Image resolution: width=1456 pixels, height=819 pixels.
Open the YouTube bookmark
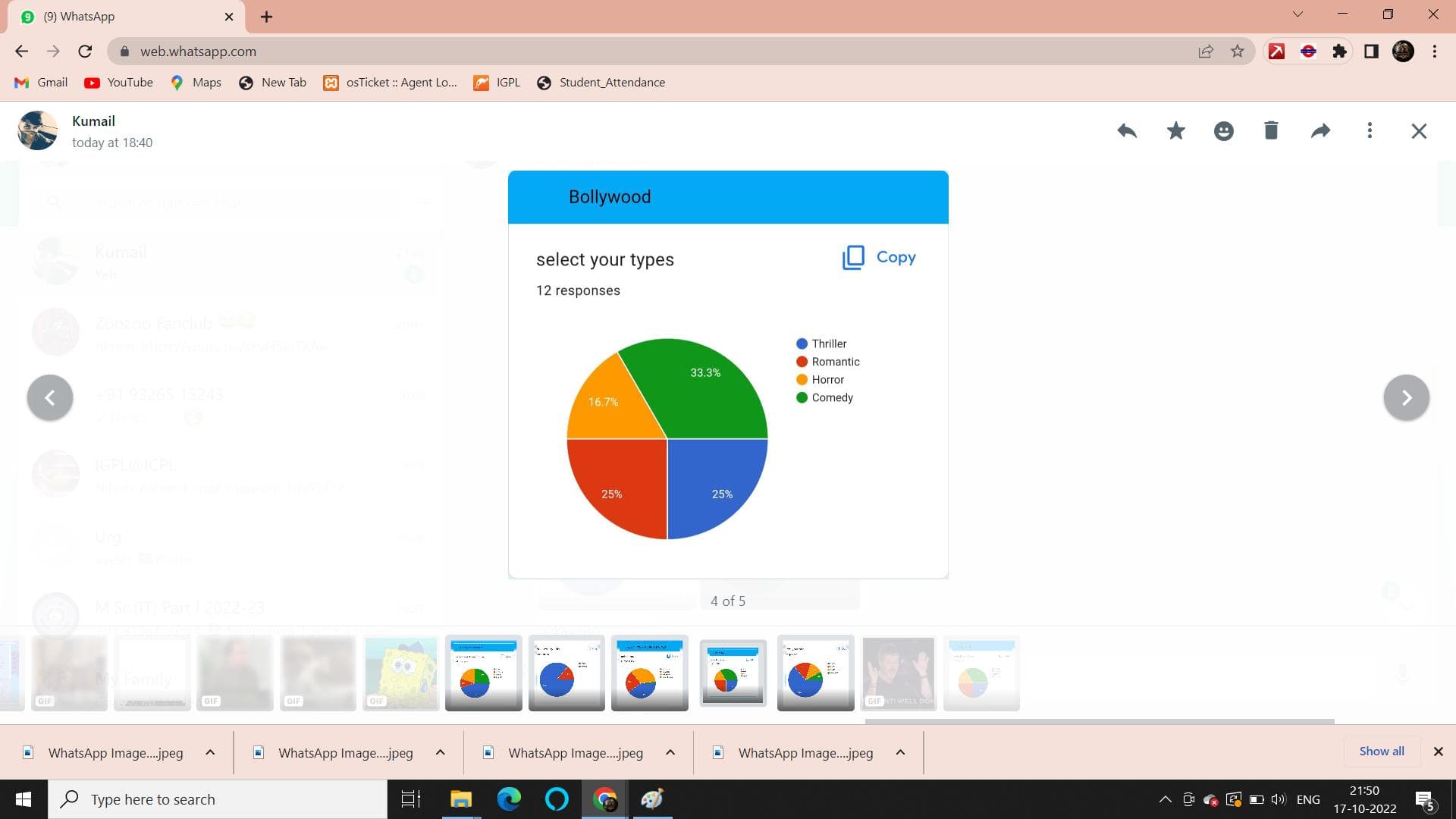(x=118, y=83)
